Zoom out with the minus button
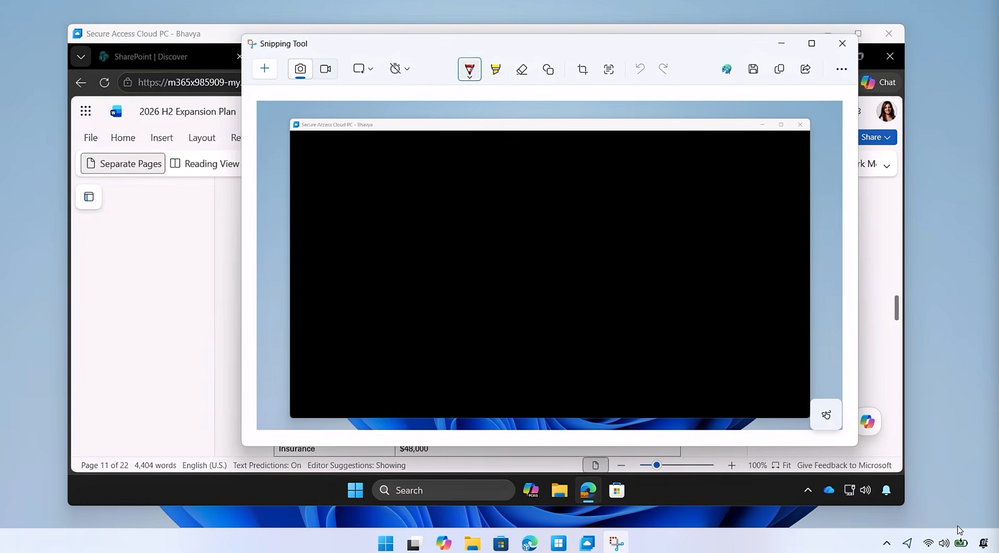The image size is (999, 553). click(621, 466)
